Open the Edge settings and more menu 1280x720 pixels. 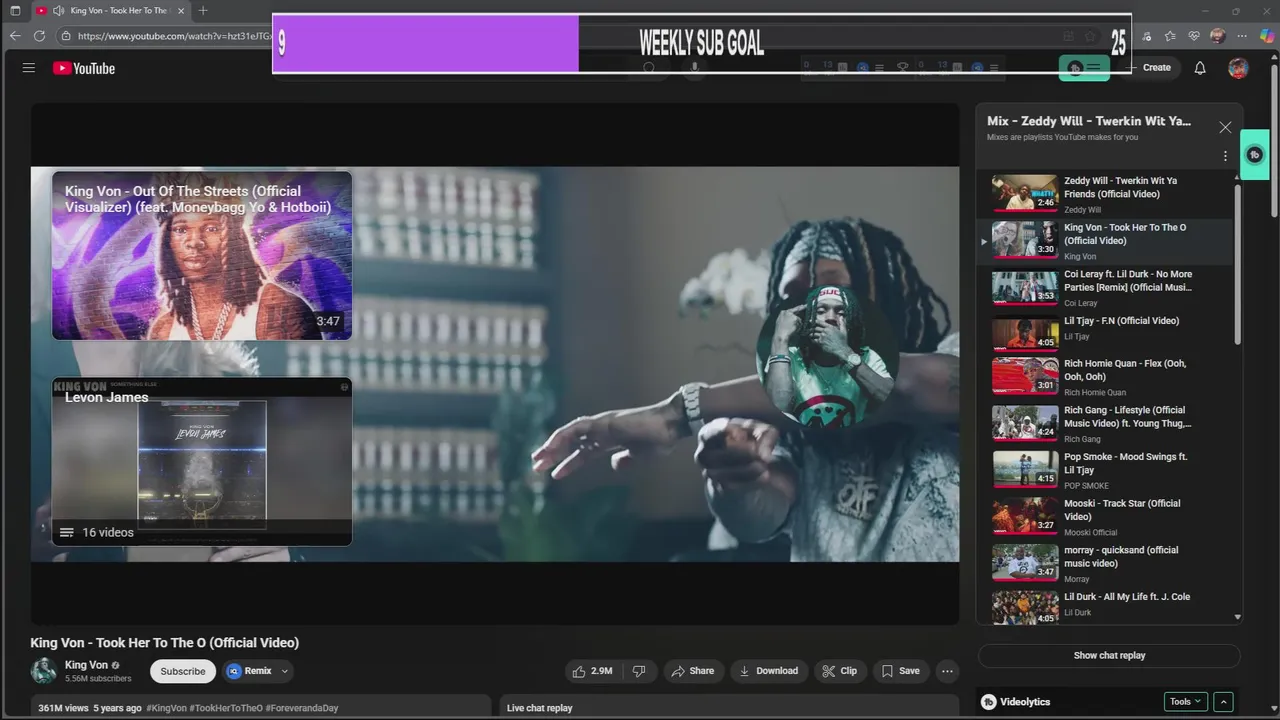tap(1241, 36)
